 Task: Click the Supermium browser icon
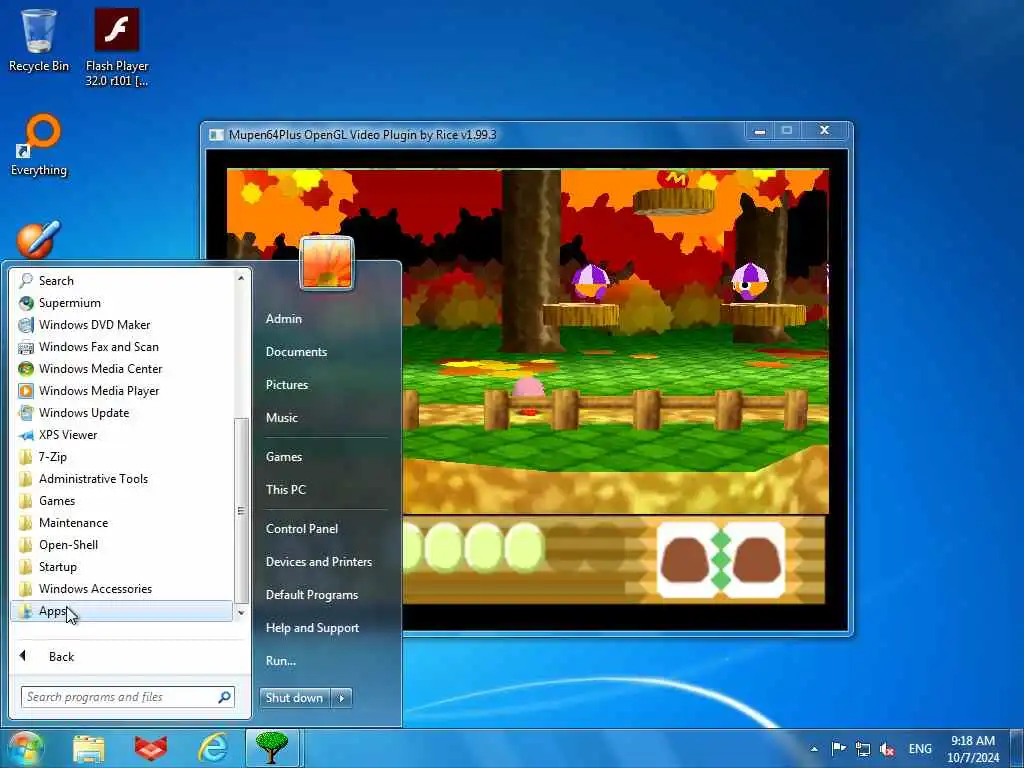pos(26,303)
